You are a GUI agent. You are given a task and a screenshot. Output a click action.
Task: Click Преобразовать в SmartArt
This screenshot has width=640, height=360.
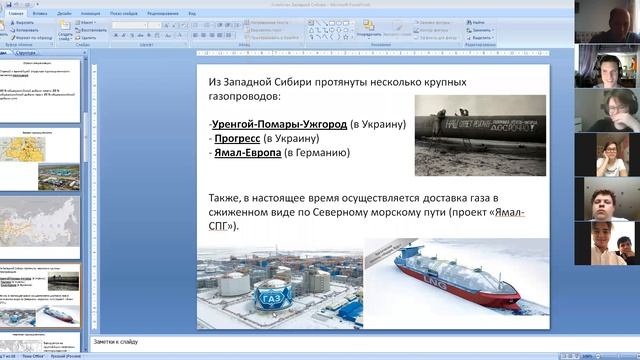coord(272,38)
